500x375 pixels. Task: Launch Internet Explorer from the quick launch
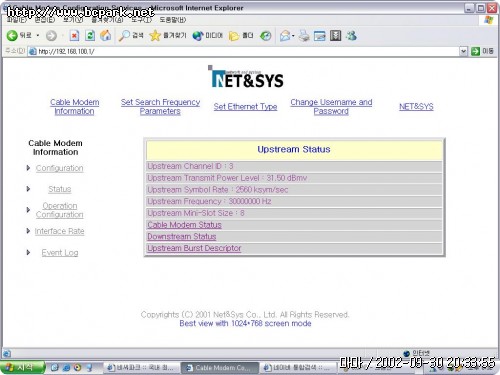[66, 368]
